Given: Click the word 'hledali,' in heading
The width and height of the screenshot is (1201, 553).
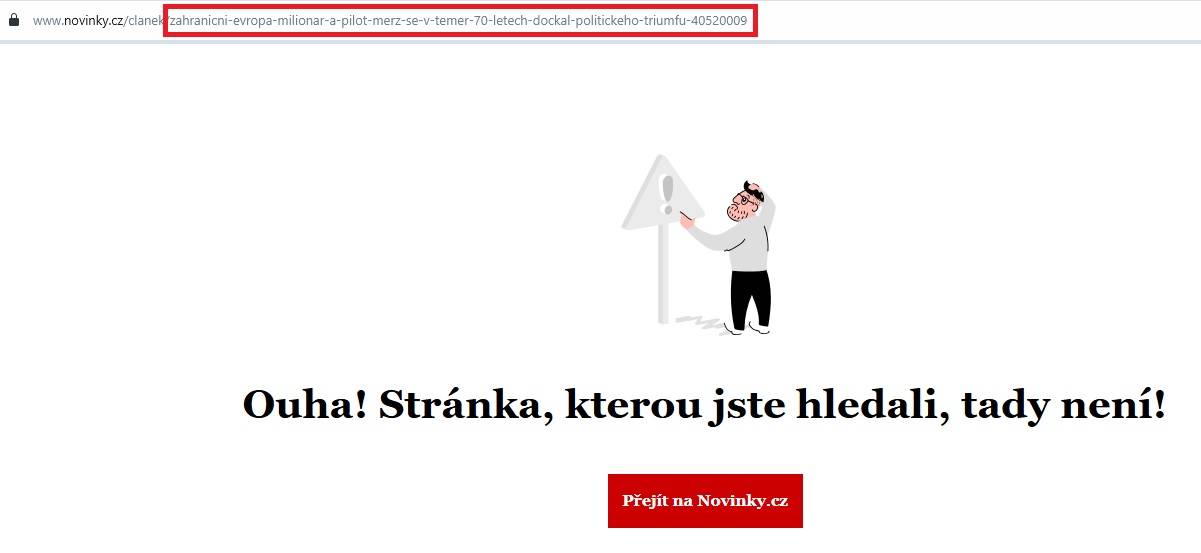Looking at the screenshot, I should click(x=871, y=406).
